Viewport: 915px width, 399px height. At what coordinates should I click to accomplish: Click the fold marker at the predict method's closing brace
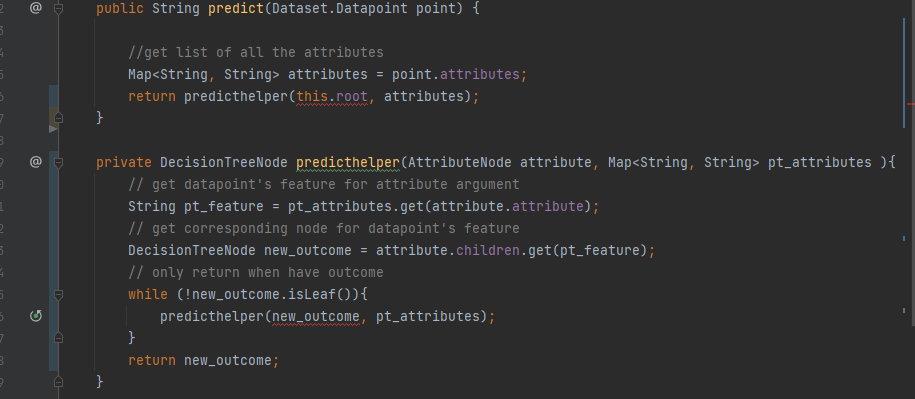coord(58,118)
